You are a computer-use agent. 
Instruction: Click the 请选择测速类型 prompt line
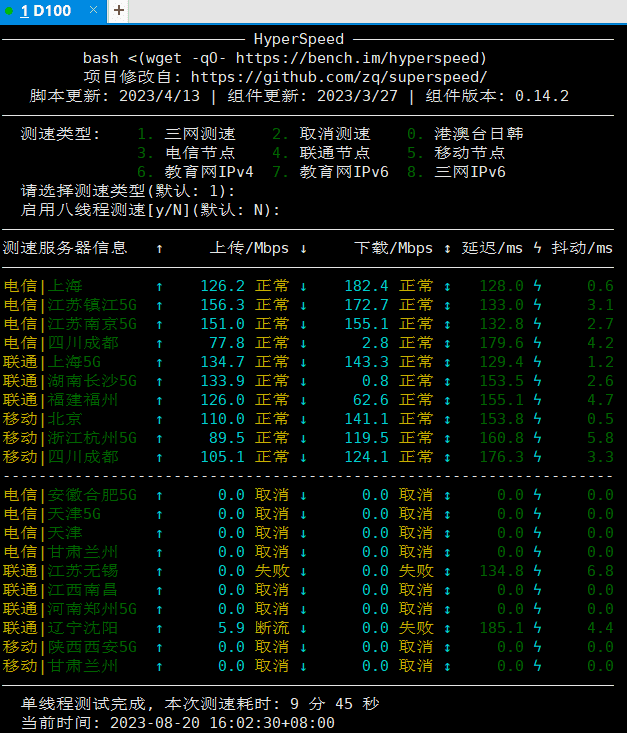[128, 191]
